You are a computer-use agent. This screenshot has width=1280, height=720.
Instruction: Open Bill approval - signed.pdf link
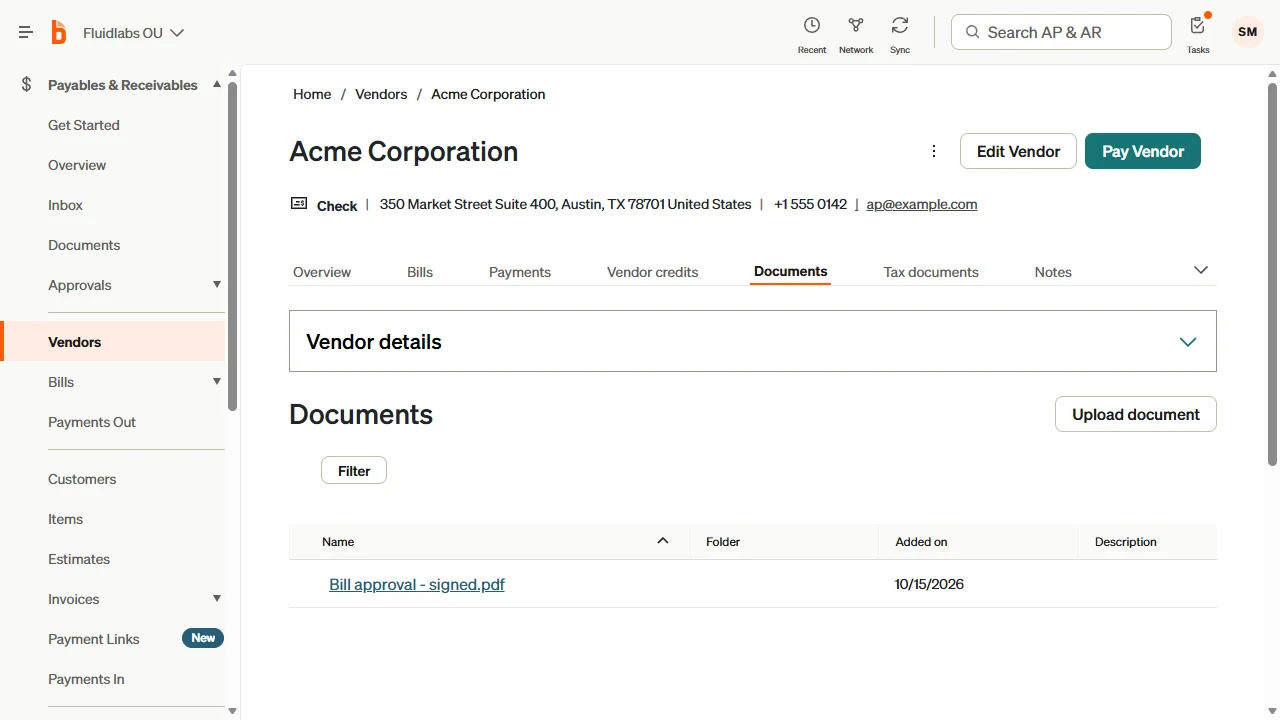tap(417, 584)
